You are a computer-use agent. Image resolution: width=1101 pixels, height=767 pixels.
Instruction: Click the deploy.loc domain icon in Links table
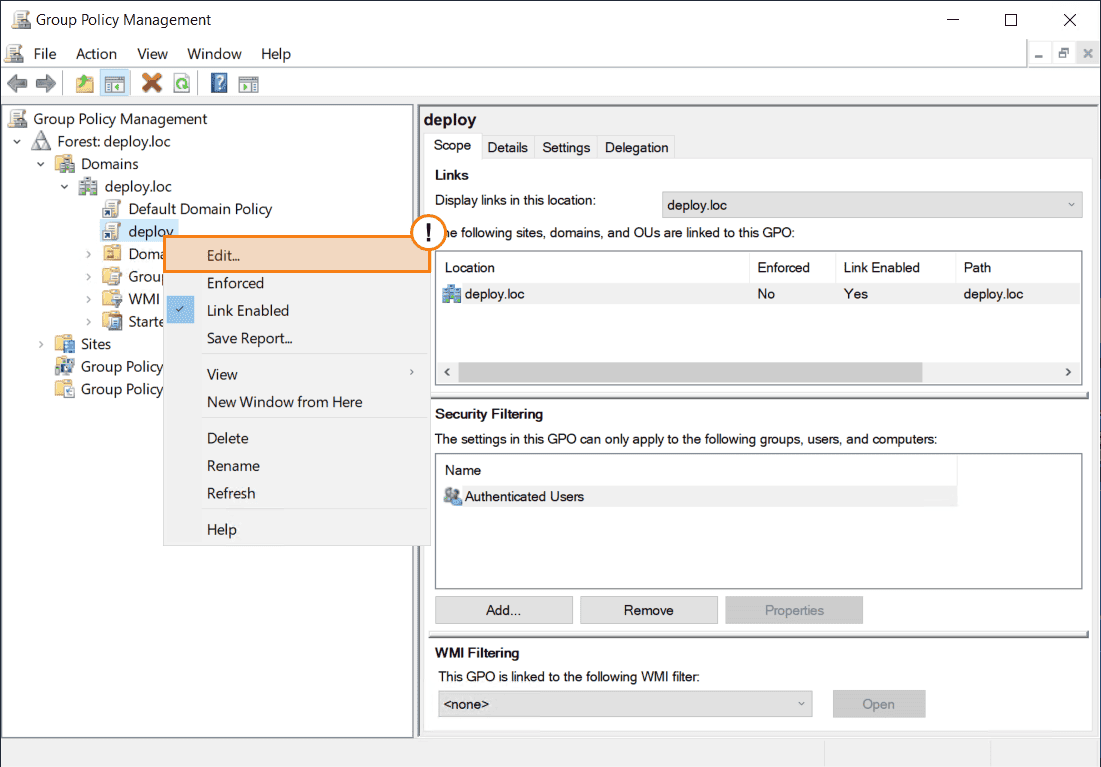[x=451, y=294]
